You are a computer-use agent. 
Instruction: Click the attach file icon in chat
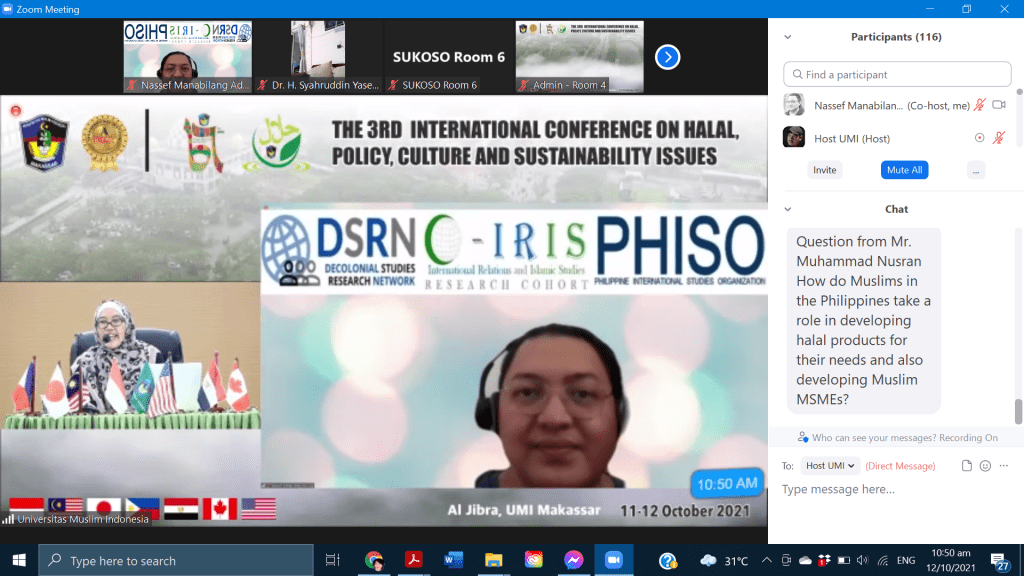tap(966, 466)
